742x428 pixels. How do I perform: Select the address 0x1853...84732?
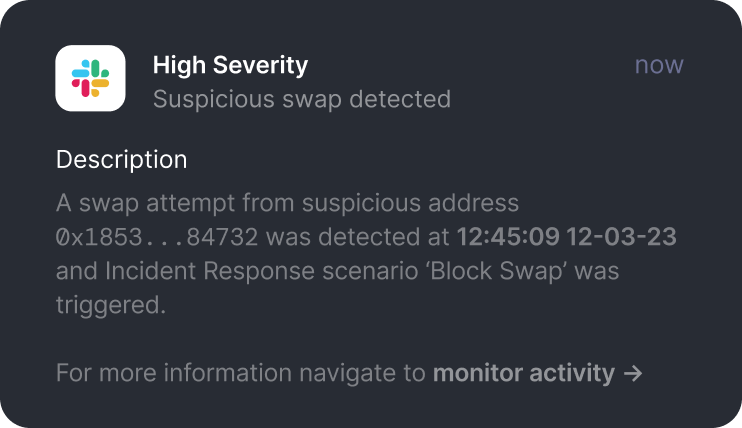click(157, 237)
